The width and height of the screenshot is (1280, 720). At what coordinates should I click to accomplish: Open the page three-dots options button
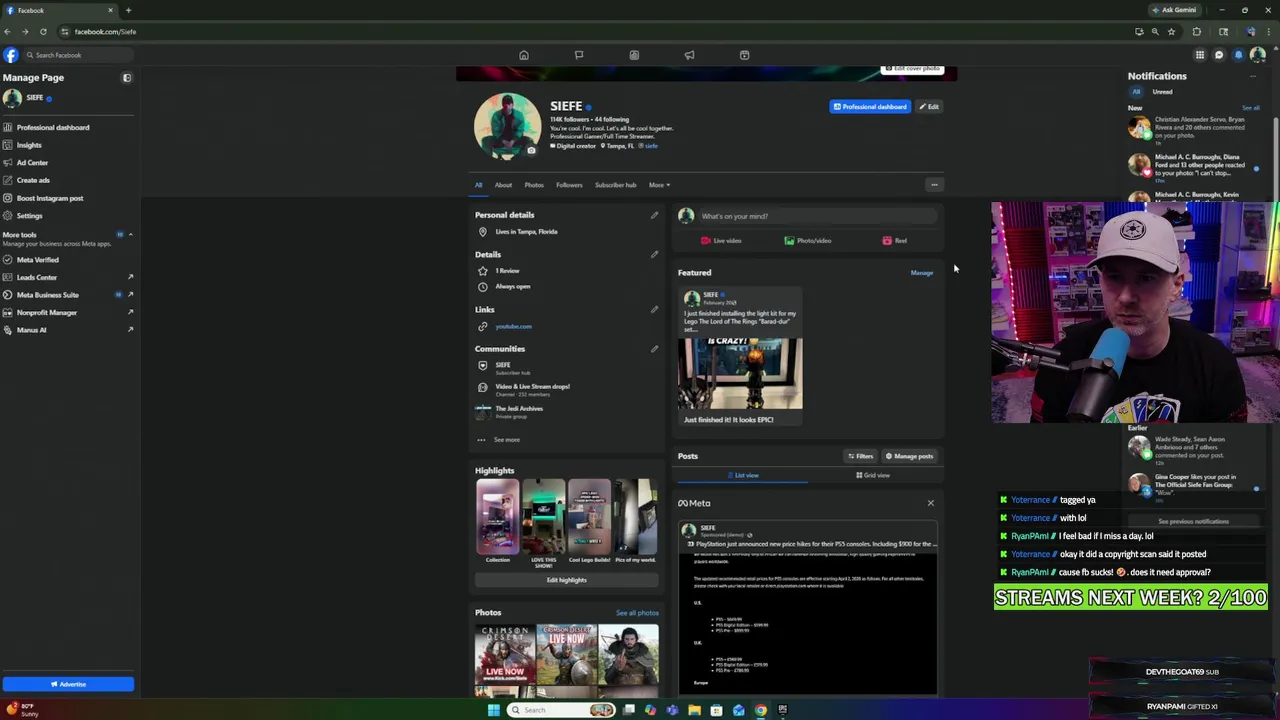[934, 185]
